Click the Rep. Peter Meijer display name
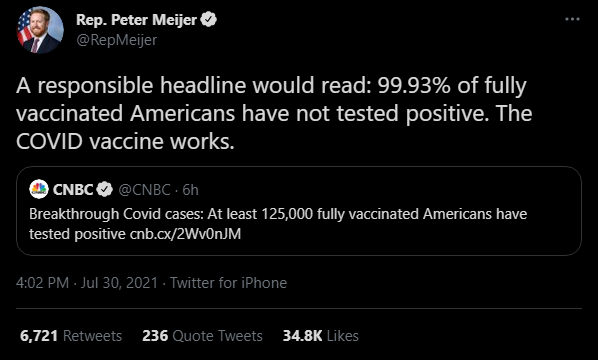This screenshot has height=360, width=598. coord(137,20)
